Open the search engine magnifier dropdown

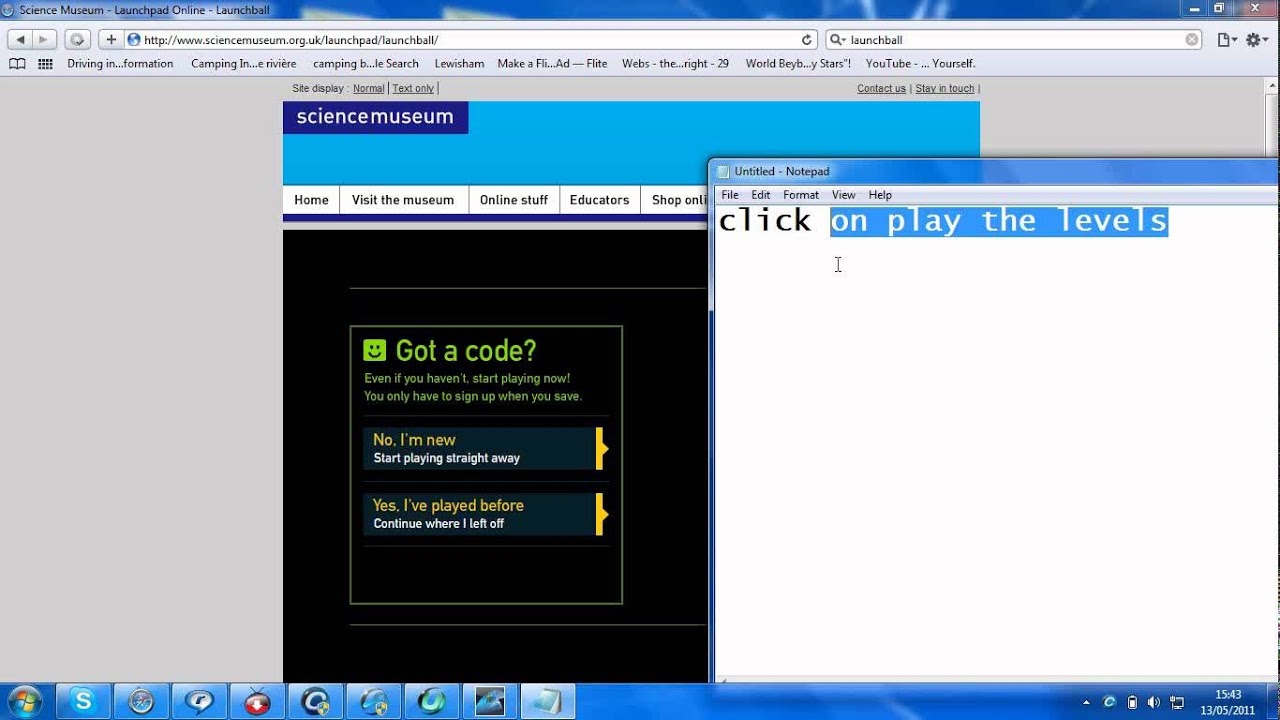coord(838,40)
